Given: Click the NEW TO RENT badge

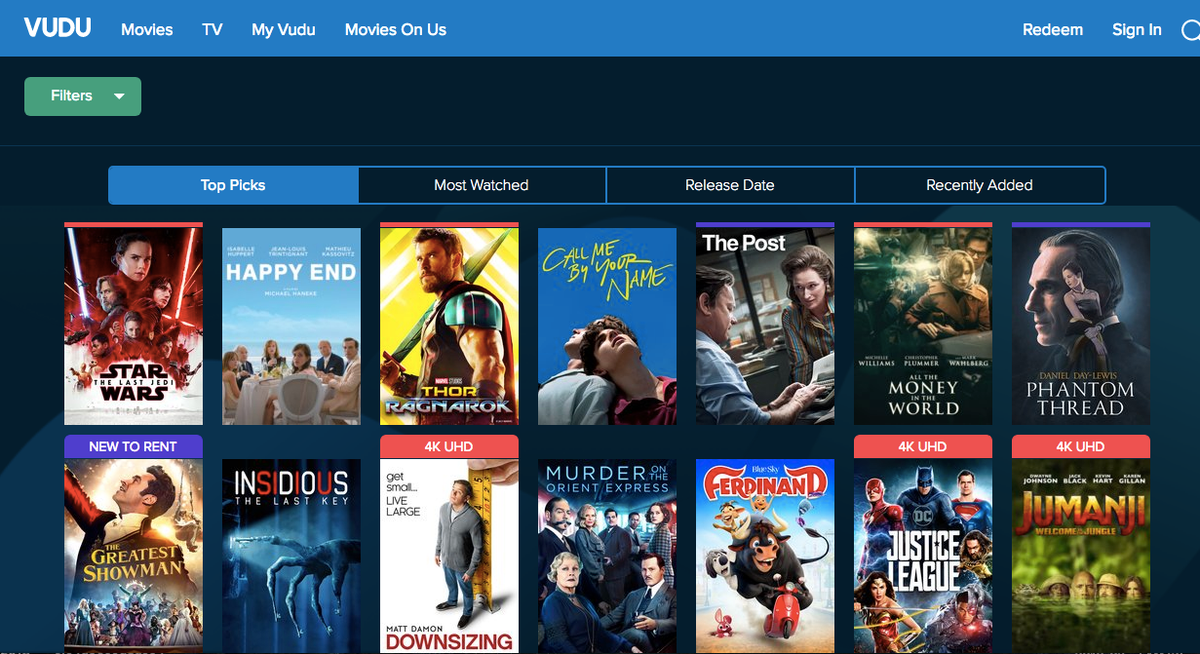Looking at the screenshot, I should pos(133,447).
